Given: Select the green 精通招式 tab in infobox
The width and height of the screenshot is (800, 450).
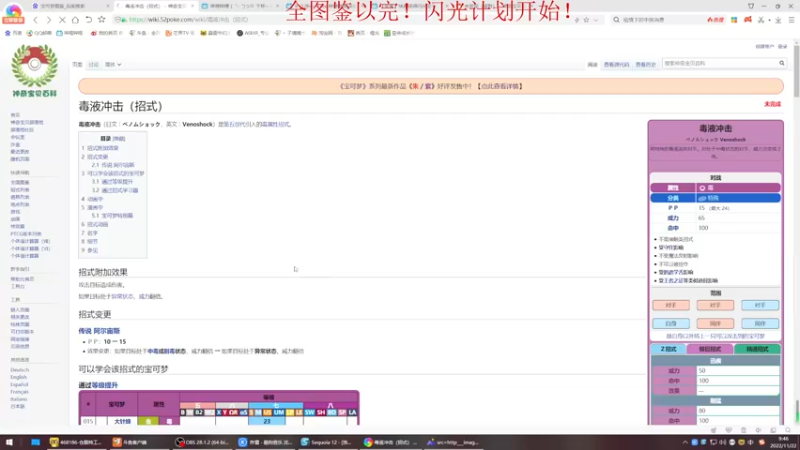Looking at the screenshot, I should point(757,349).
